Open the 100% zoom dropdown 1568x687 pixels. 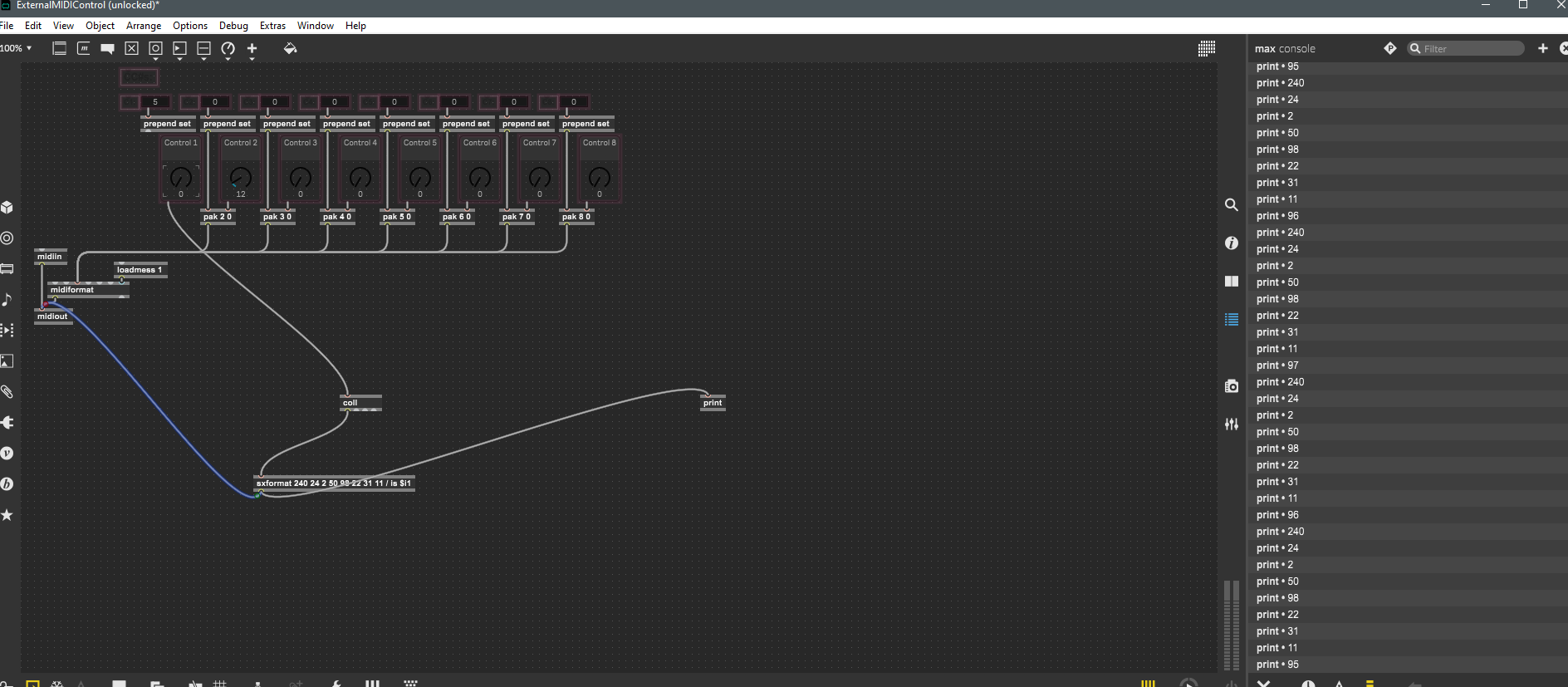[17, 48]
